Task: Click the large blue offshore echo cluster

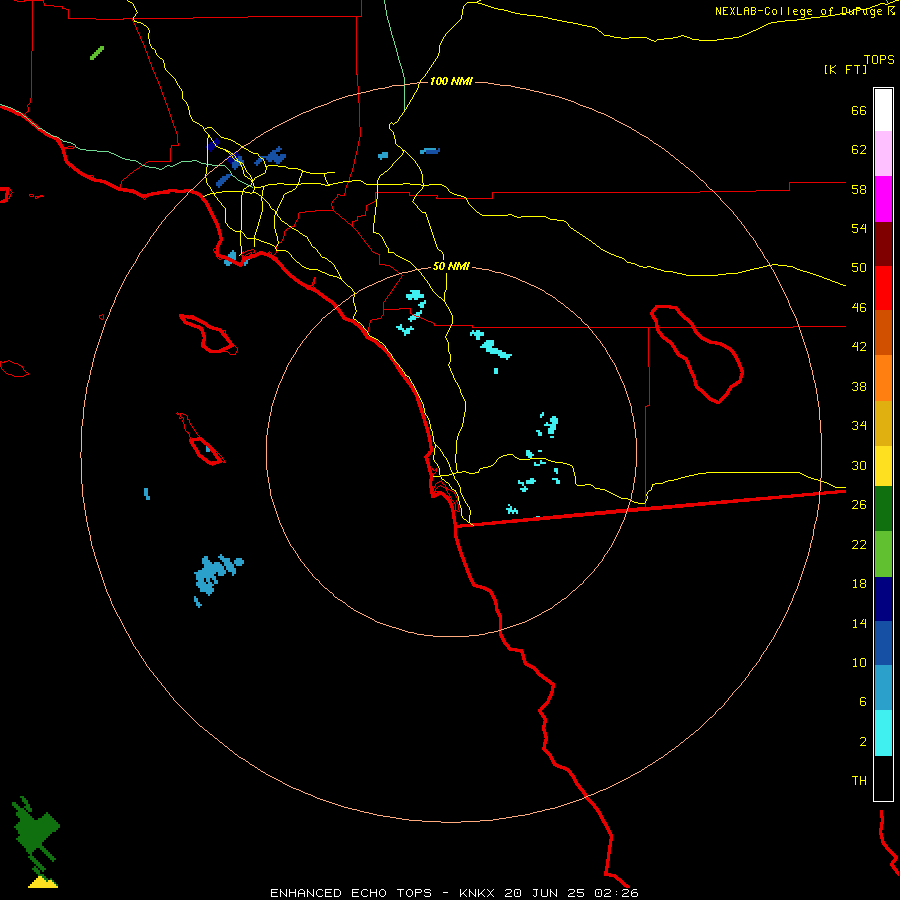Action: [217, 576]
